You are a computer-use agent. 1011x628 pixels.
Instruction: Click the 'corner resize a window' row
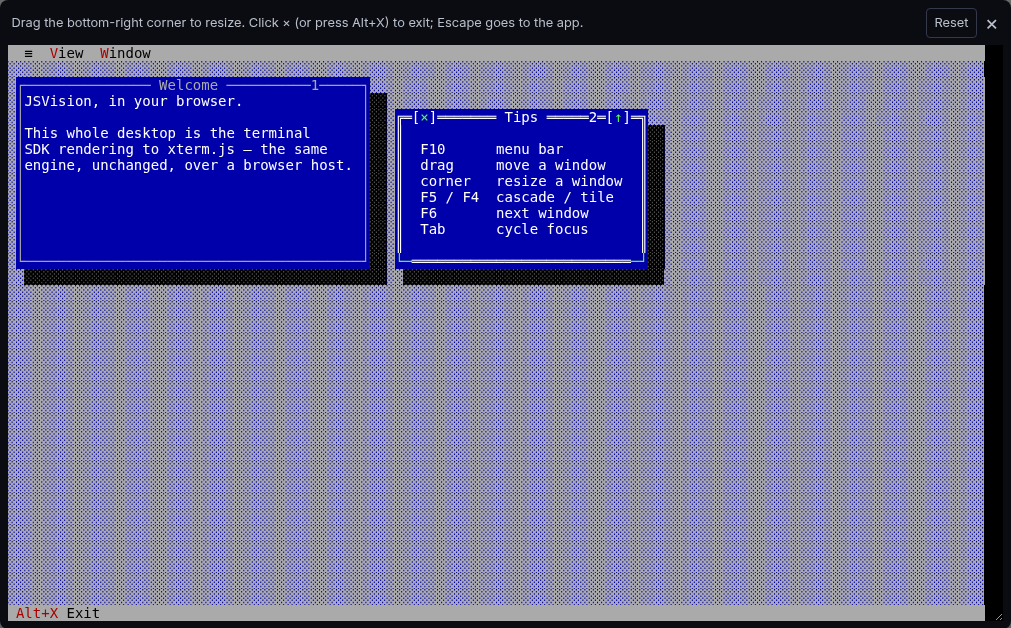[x=522, y=182]
